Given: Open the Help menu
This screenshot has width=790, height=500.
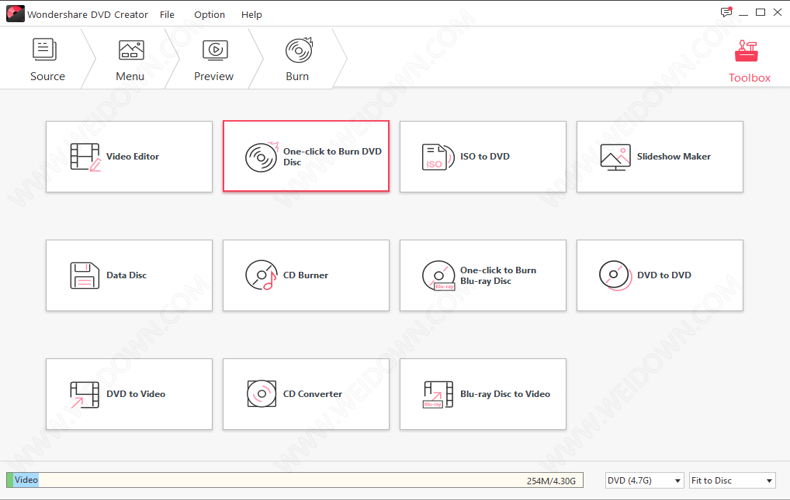Looking at the screenshot, I should point(252,15).
